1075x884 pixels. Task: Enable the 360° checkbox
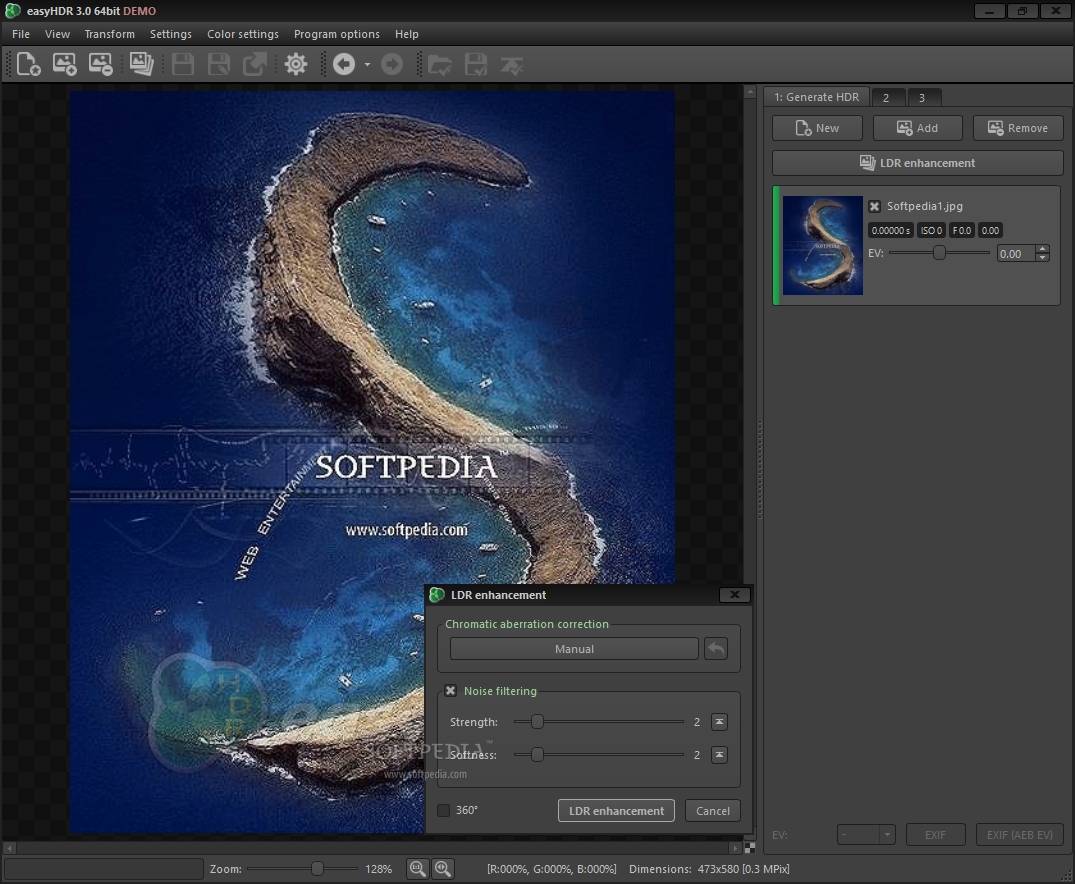coord(444,811)
